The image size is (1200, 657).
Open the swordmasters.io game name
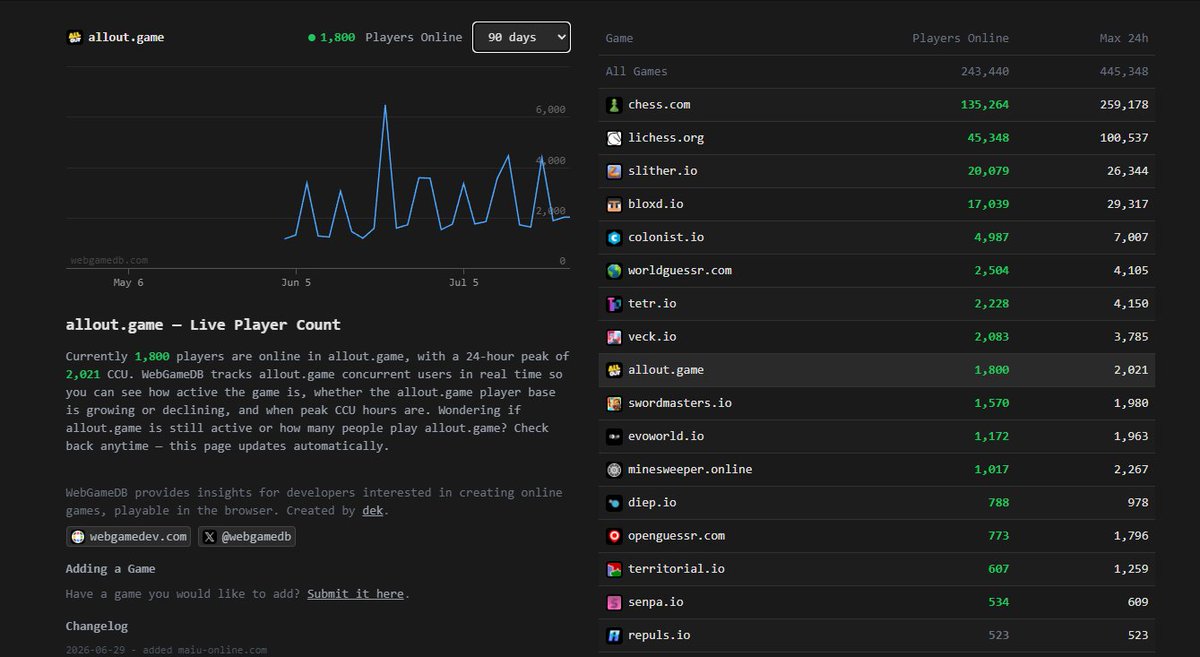tap(680, 403)
